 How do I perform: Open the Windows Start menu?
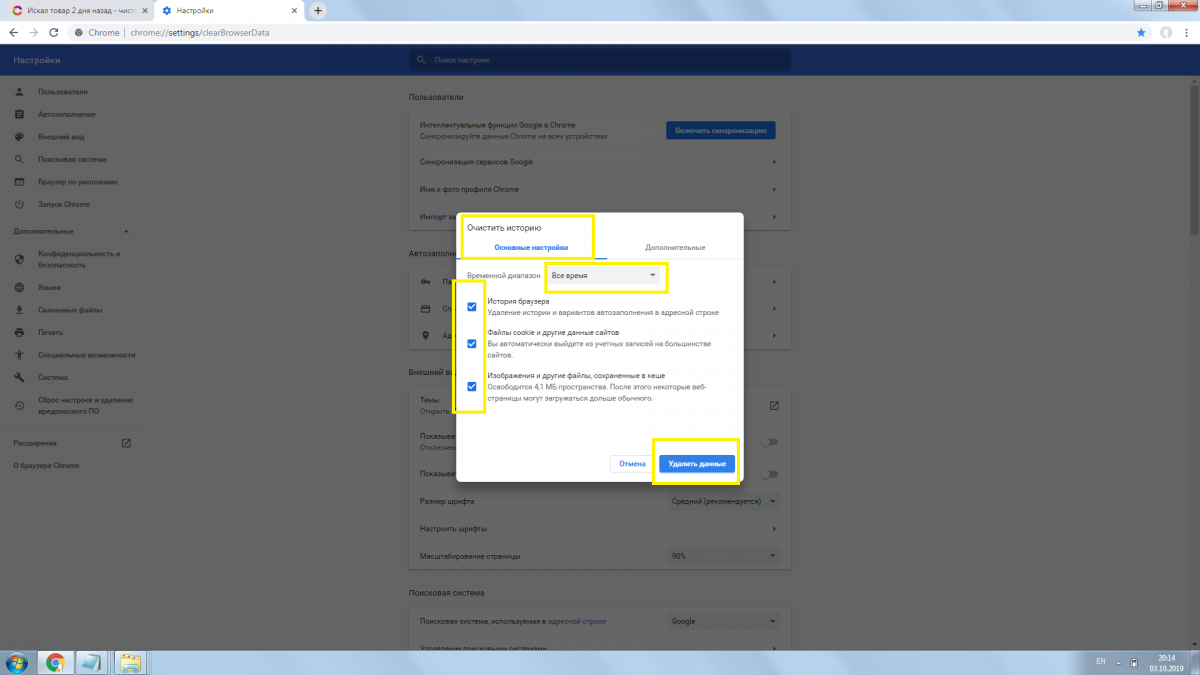pyautogui.click(x=17, y=661)
